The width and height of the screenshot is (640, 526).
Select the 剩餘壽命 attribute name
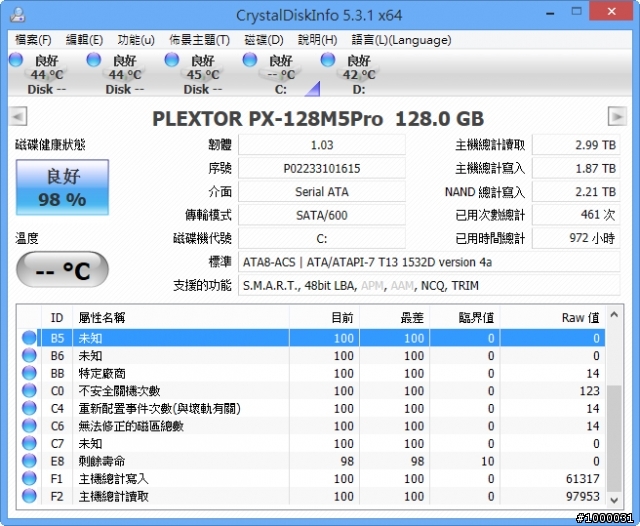tap(102, 461)
